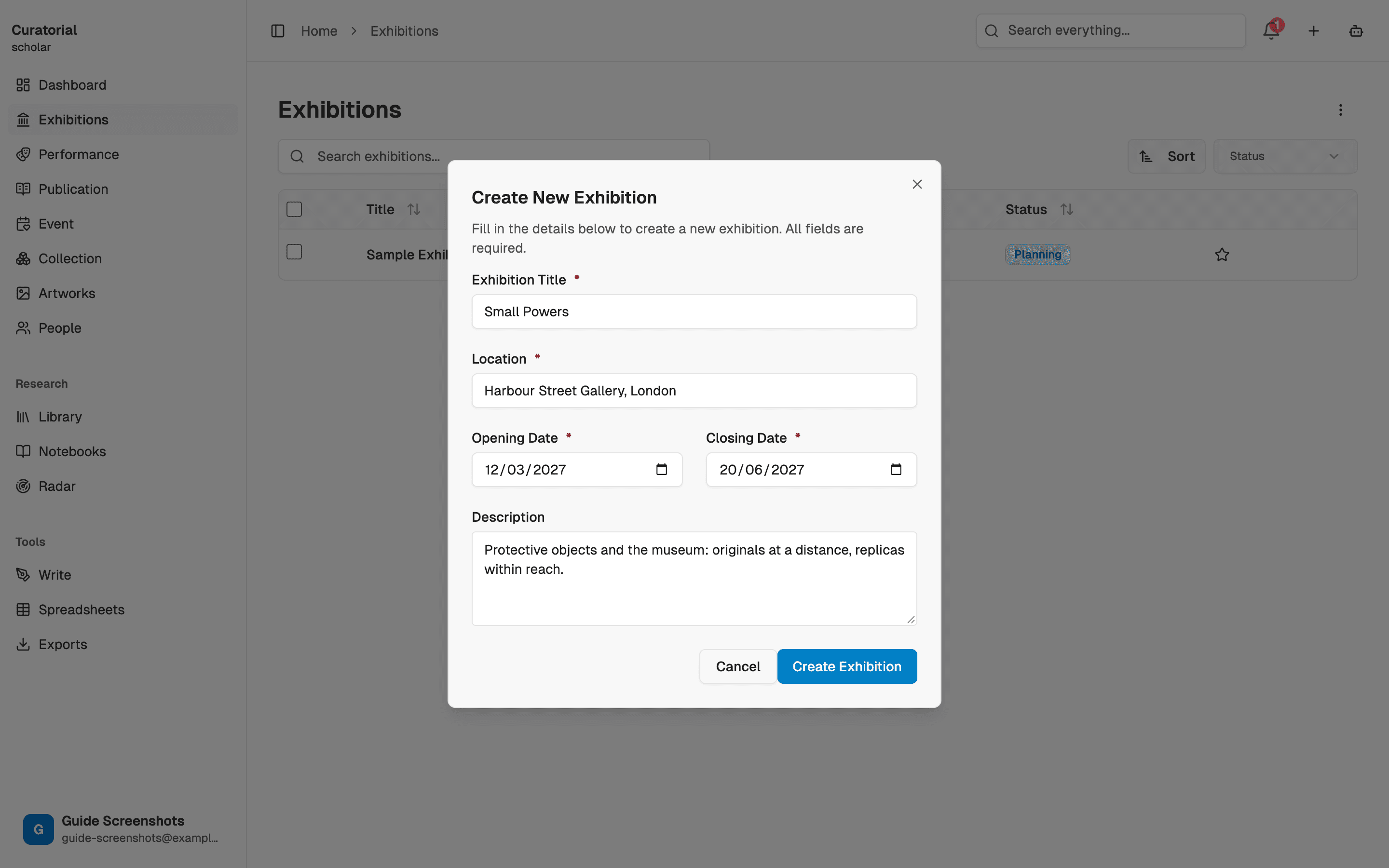The width and height of the screenshot is (1389, 868).
Task: Focus the Search exhibitions box
Action: pyautogui.click(x=493, y=156)
